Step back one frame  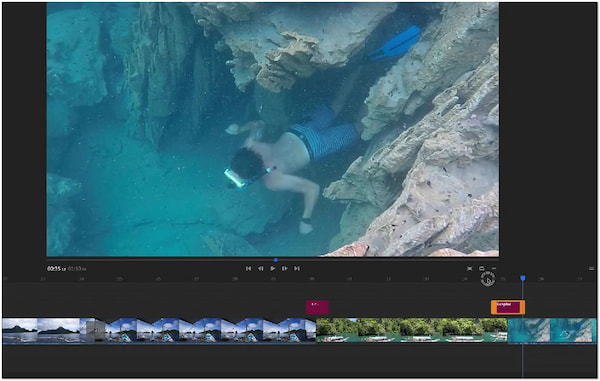click(261, 269)
